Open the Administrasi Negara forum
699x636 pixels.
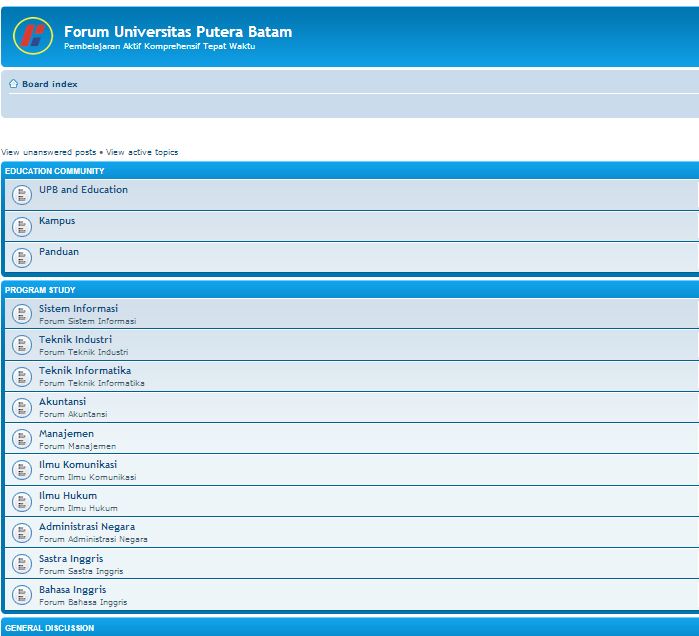point(87,527)
